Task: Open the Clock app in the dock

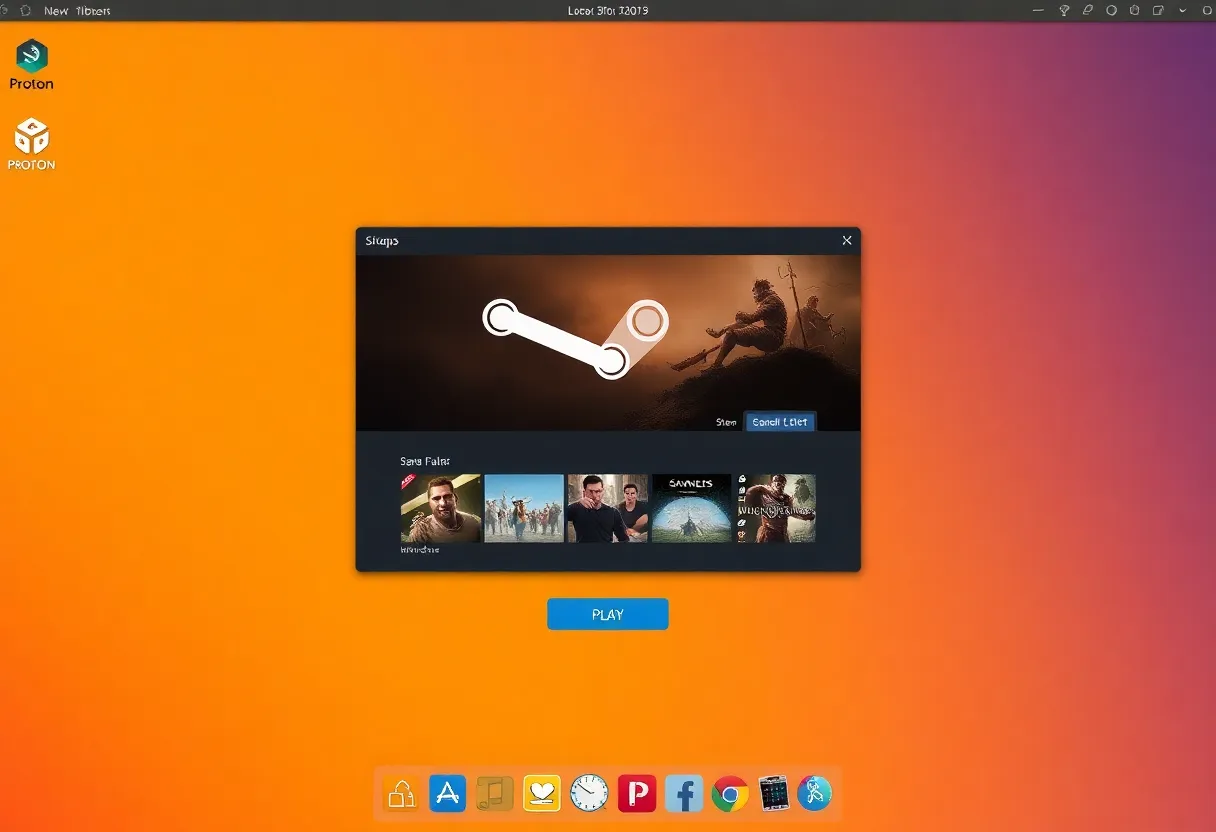Action: click(589, 794)
